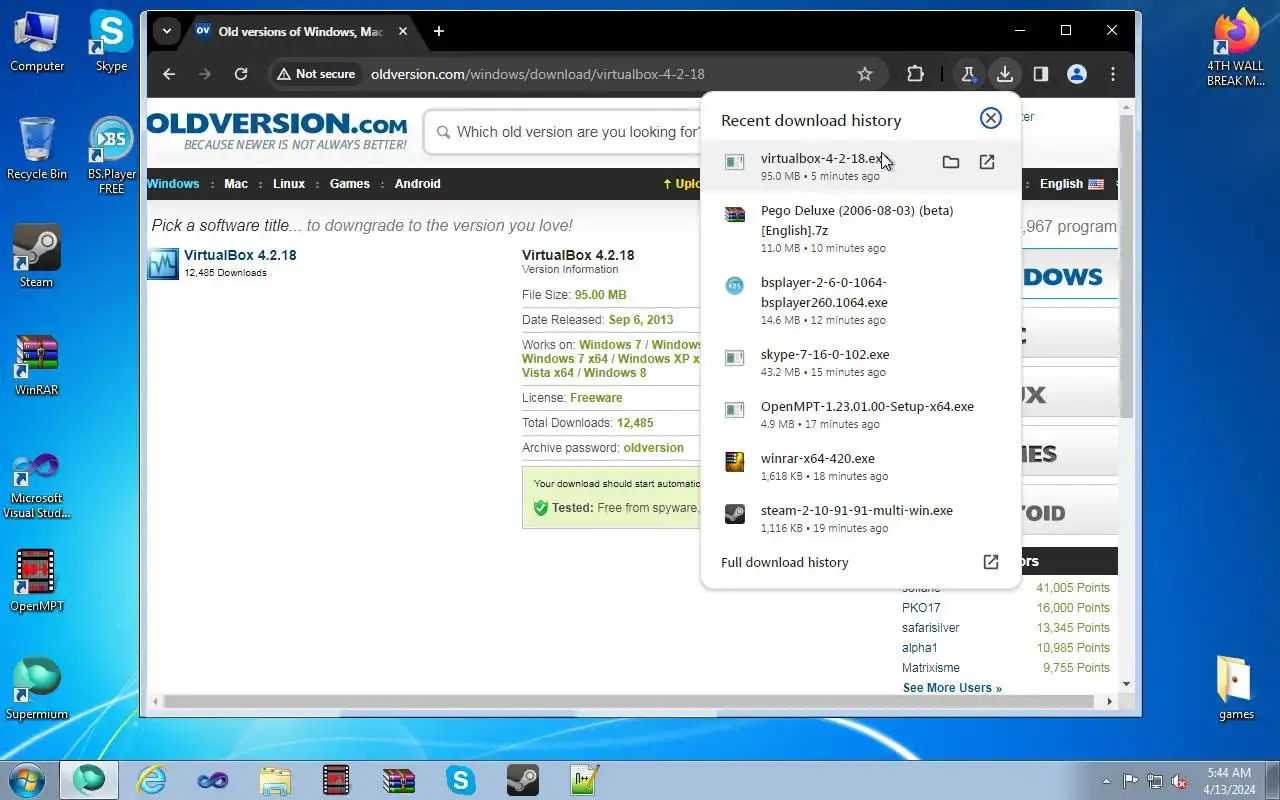This screenshot has height=800, width=1280.
Task: Open Chrome Labs flask icon
Action: [x=968, y=74]
